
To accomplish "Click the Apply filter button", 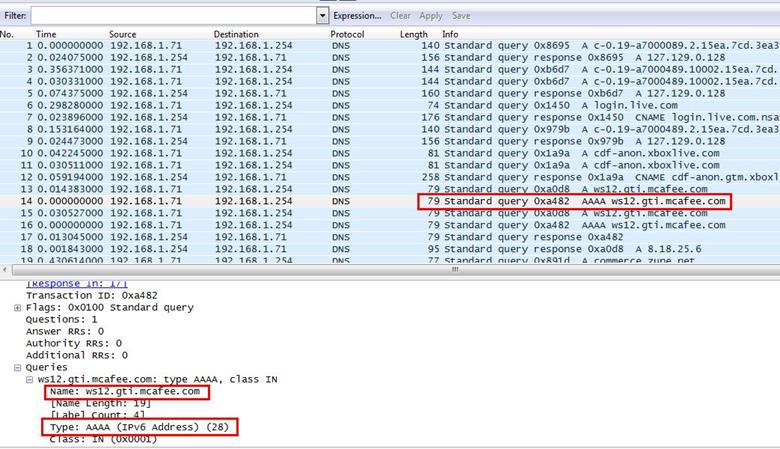I will tap(431, 16).
